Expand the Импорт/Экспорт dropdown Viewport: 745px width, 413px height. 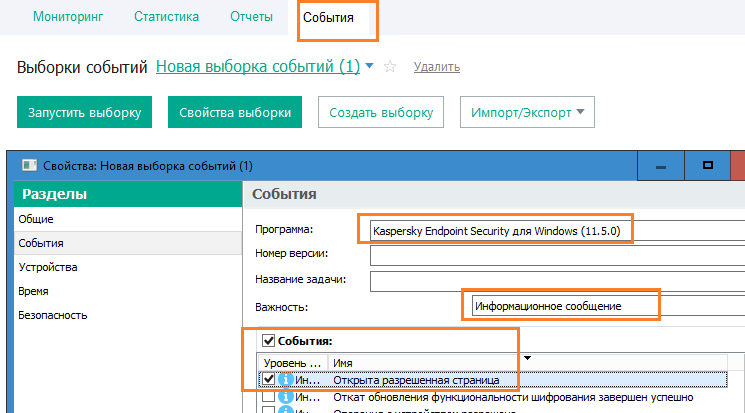(x=527, y=112)
